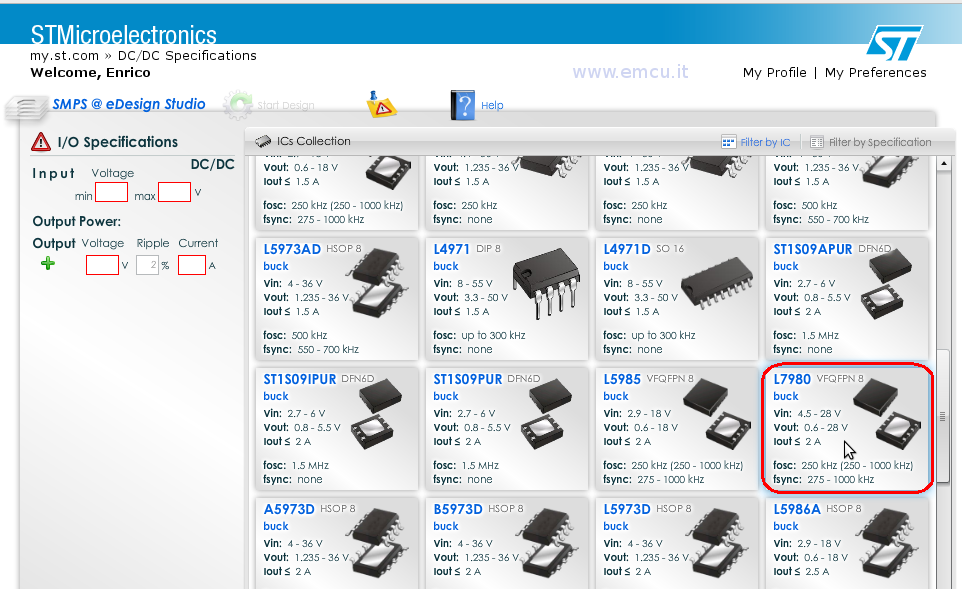Screen dimensions: 962x589
Task: Click the ICs Collection panel title
Action: 314,141
